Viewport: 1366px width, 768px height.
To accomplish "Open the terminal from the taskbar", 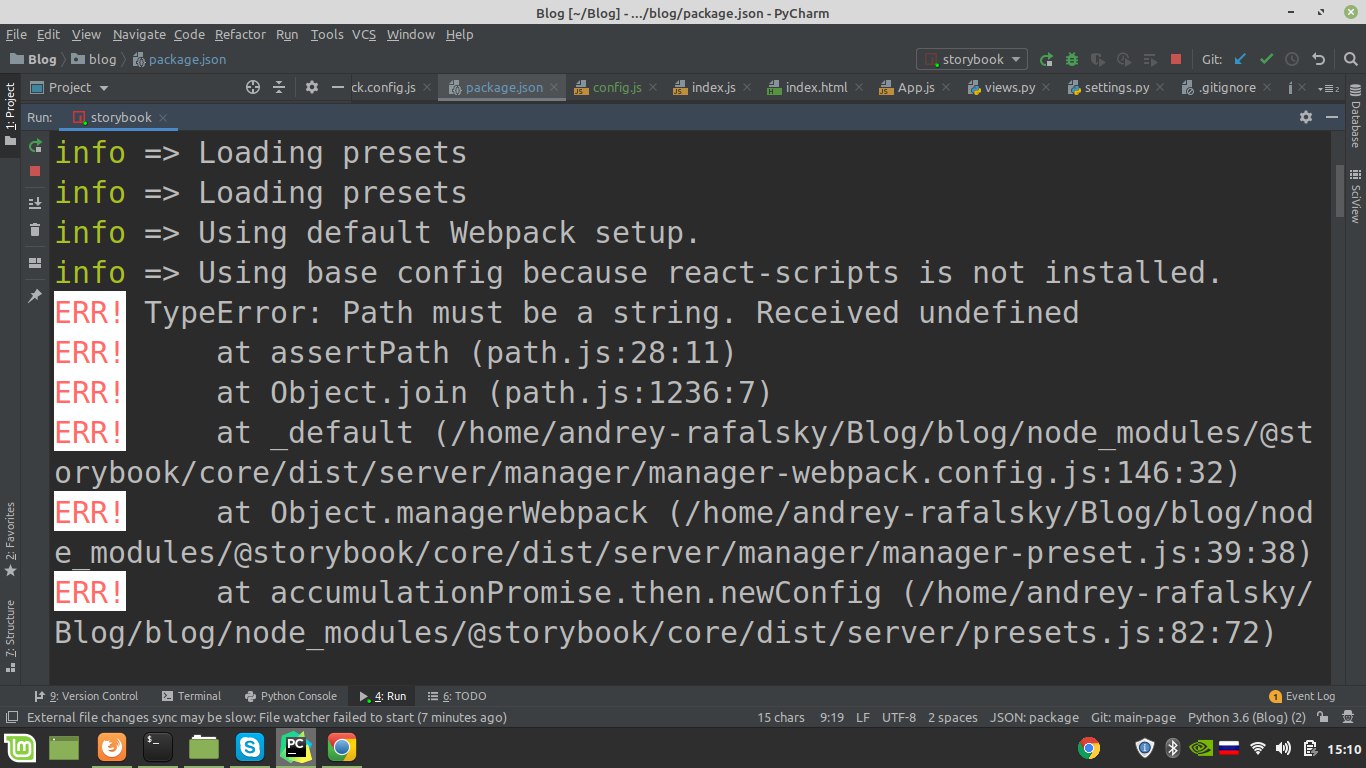I will coord(157,747).
